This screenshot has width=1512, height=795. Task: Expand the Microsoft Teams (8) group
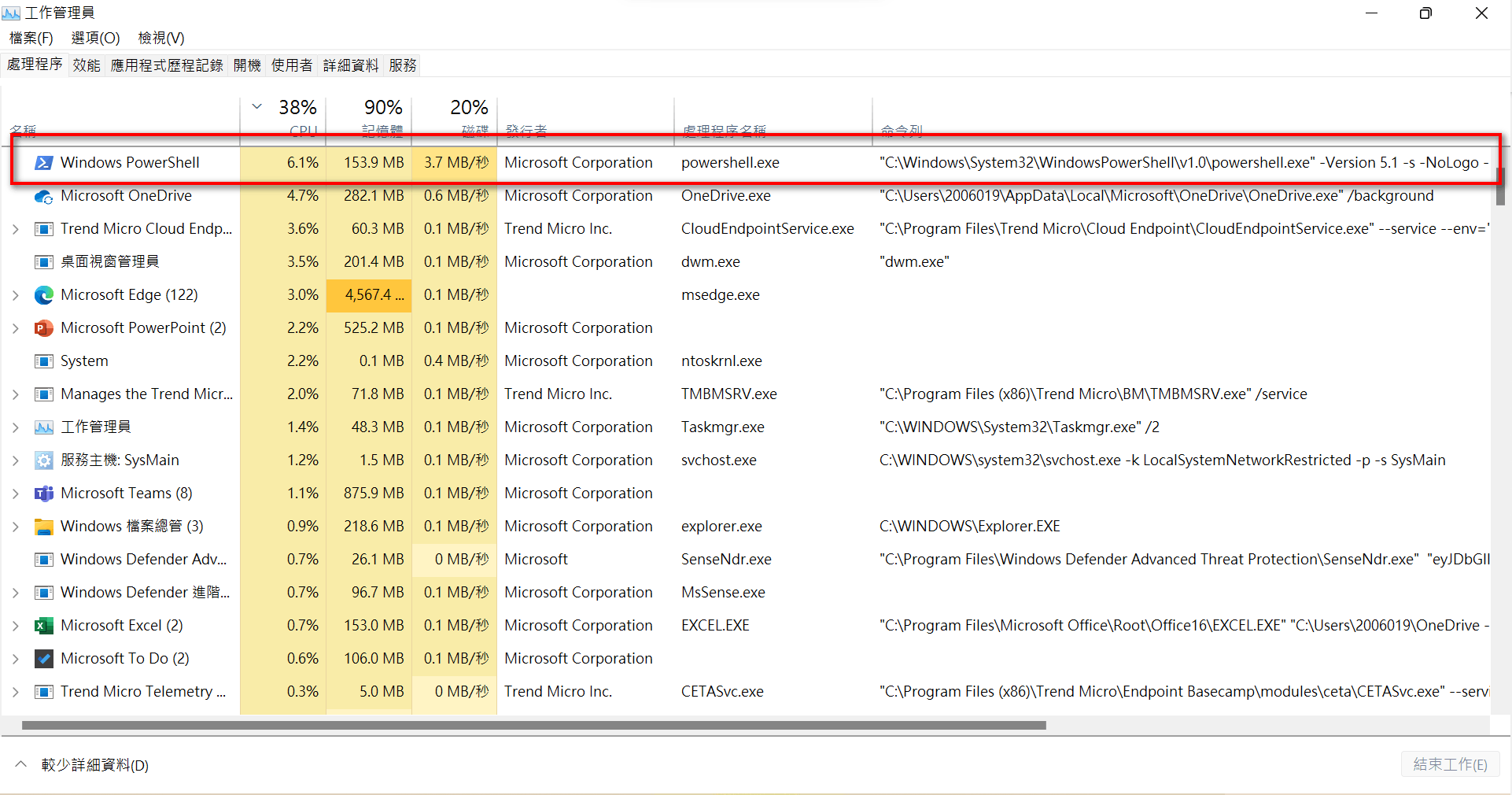click(x=16, y=494)
